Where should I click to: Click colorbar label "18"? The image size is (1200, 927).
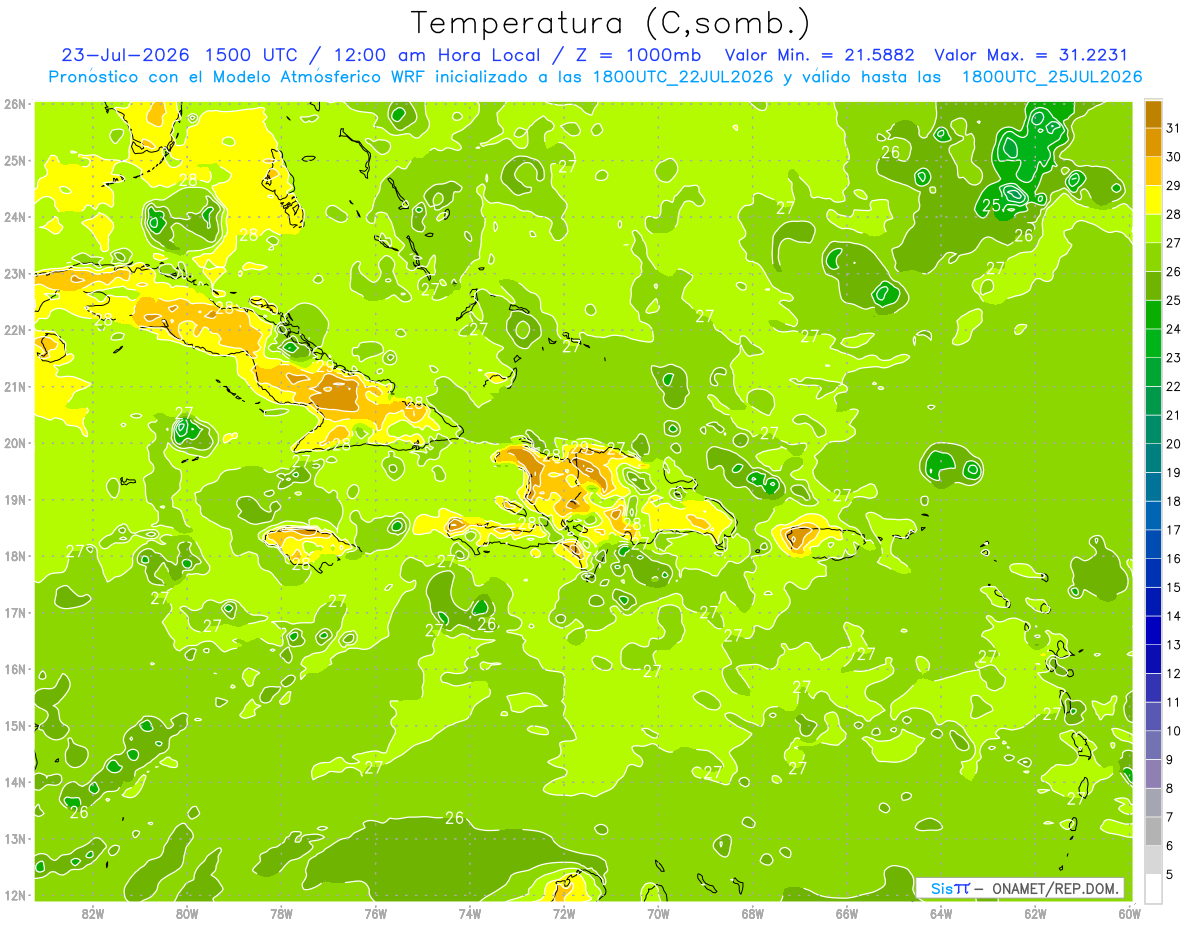click(1174, 501)
